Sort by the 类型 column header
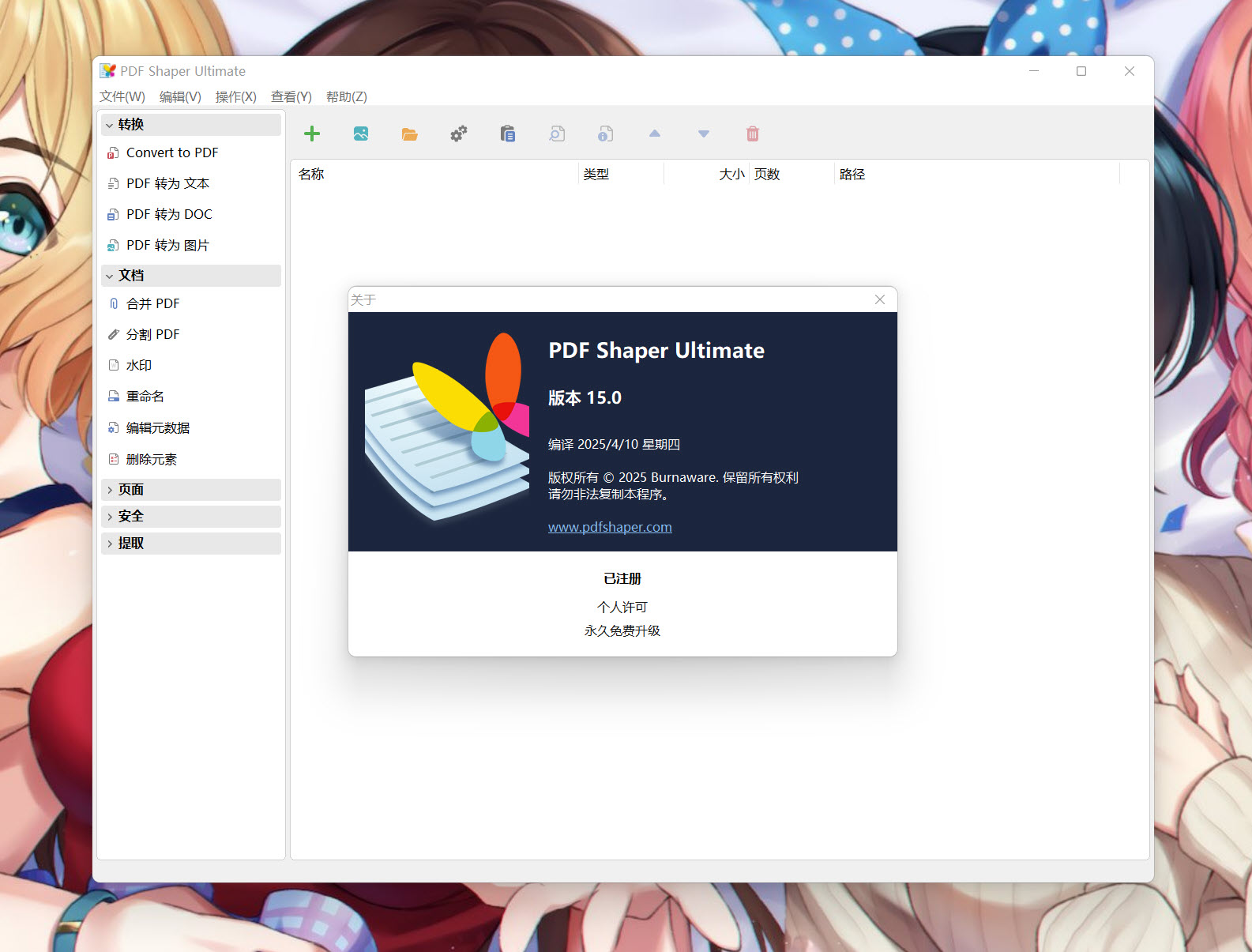1252x952 pixels. point(621,174)
